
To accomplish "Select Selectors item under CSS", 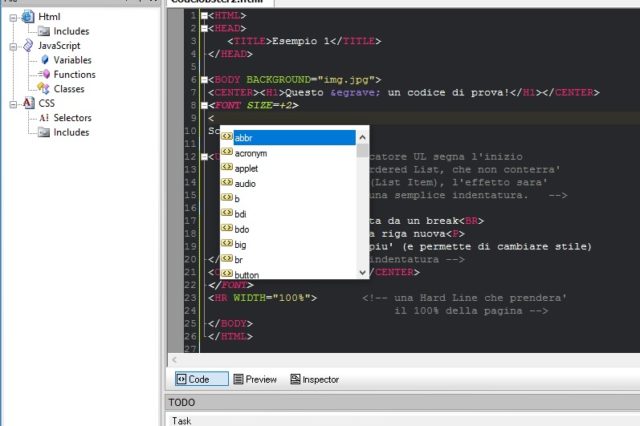I will (72, 118).
